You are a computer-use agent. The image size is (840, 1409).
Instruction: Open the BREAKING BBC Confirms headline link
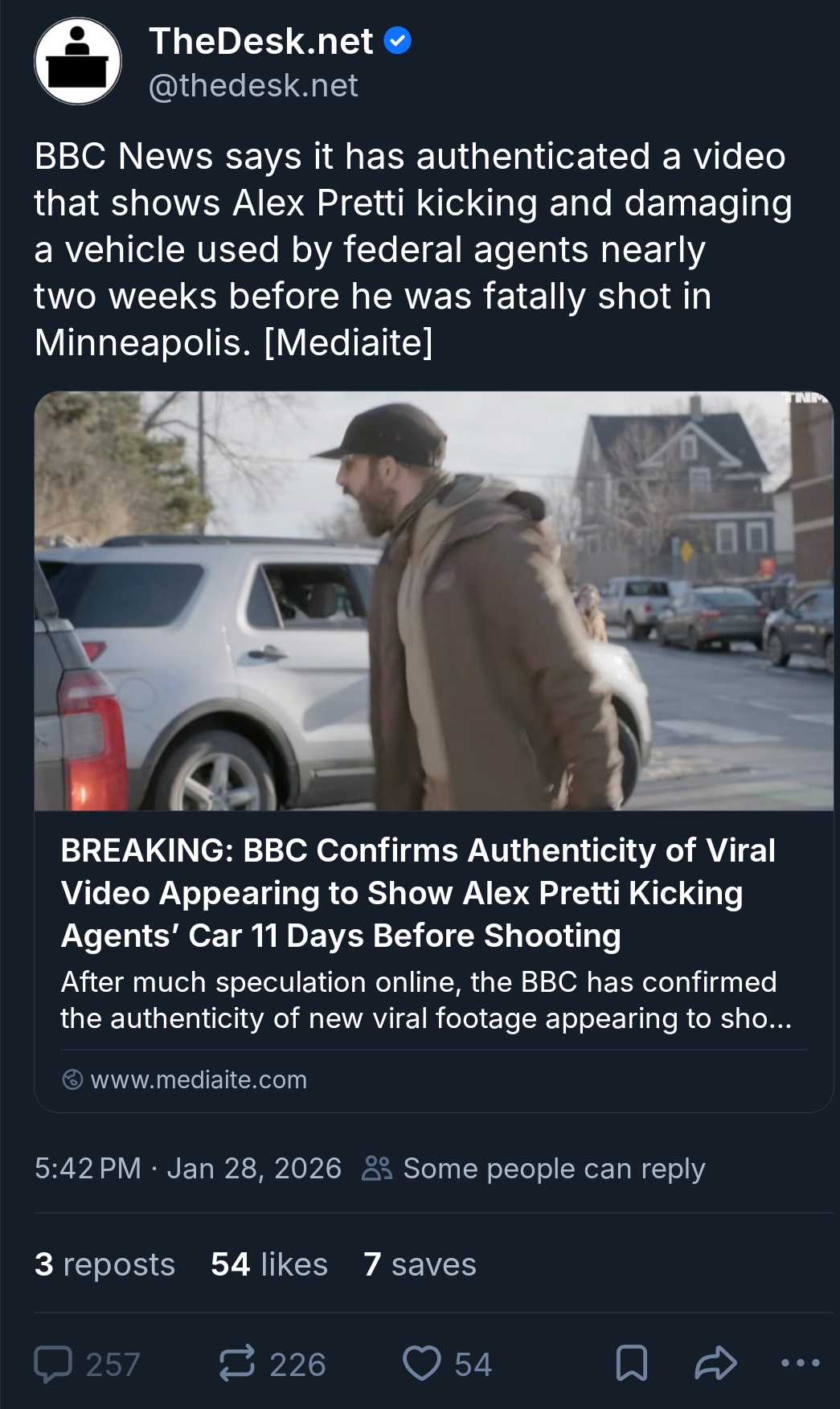click(x=418, y=893)
